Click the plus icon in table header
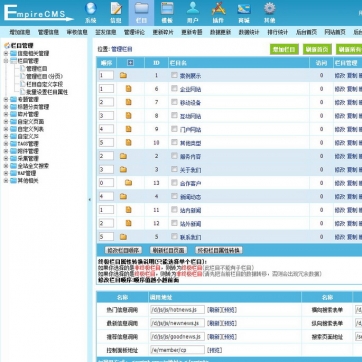 [x=130, y=63]
